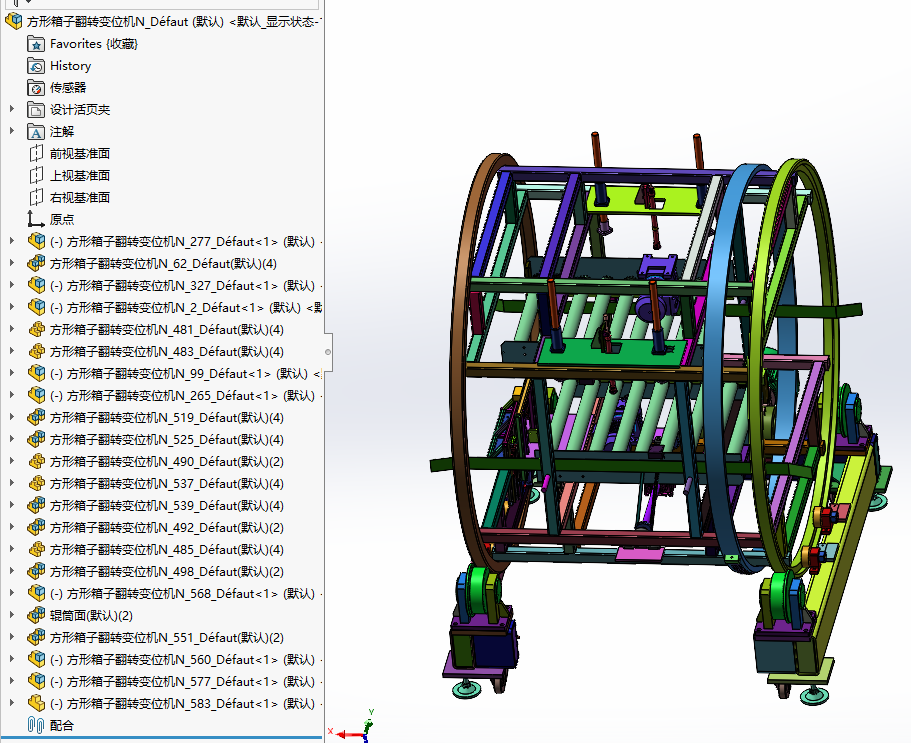Click the N_327_Défaut component icon

36,285
